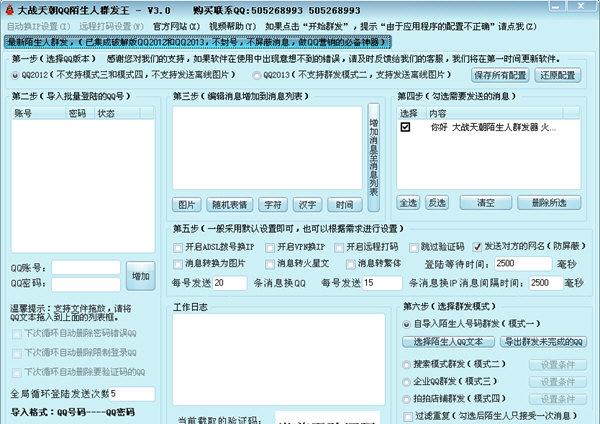Click the 内容 column header in message list
600x424 pixels.
494,113
